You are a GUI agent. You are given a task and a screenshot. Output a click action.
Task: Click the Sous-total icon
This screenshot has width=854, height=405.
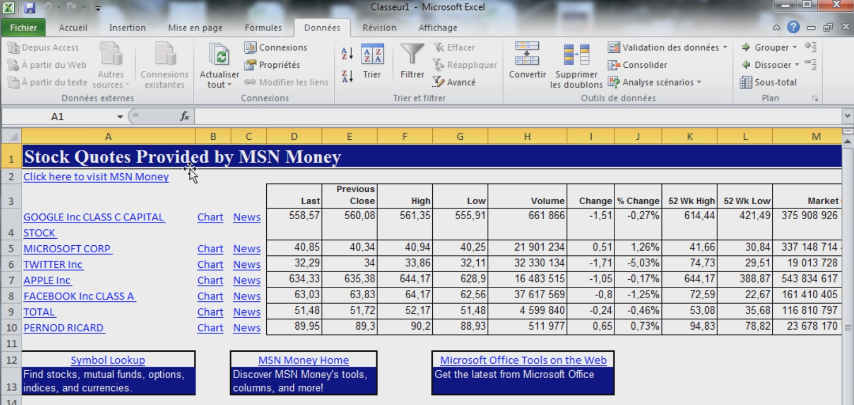[x=746, y=83]
